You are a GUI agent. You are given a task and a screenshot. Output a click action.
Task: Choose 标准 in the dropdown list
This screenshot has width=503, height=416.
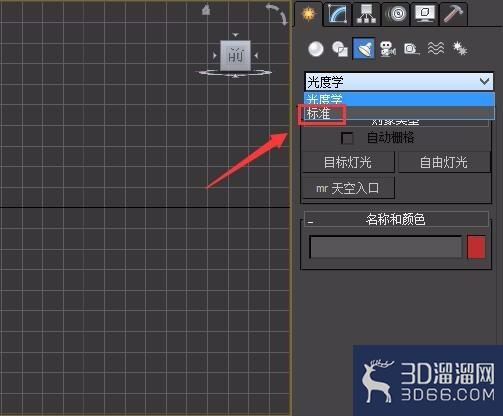tap(399, 113)
